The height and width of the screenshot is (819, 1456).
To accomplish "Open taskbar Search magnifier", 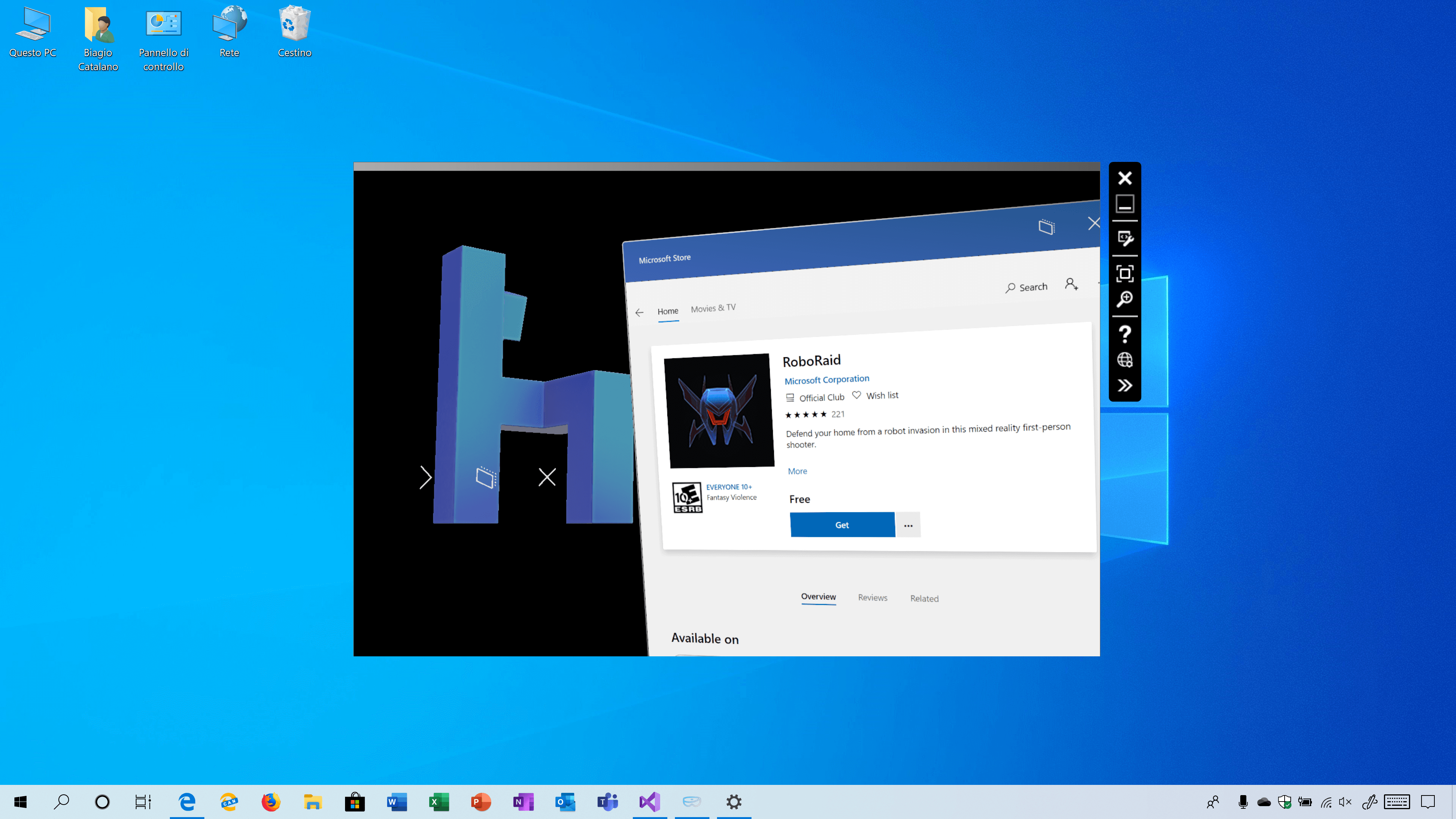I will 61,802.
